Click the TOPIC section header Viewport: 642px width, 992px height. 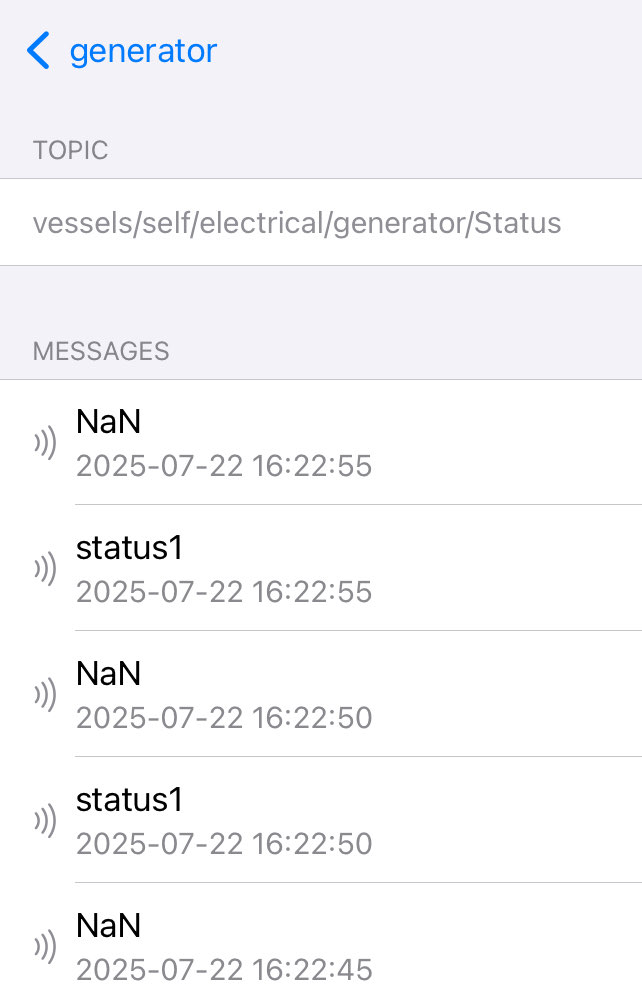[70, 151]
